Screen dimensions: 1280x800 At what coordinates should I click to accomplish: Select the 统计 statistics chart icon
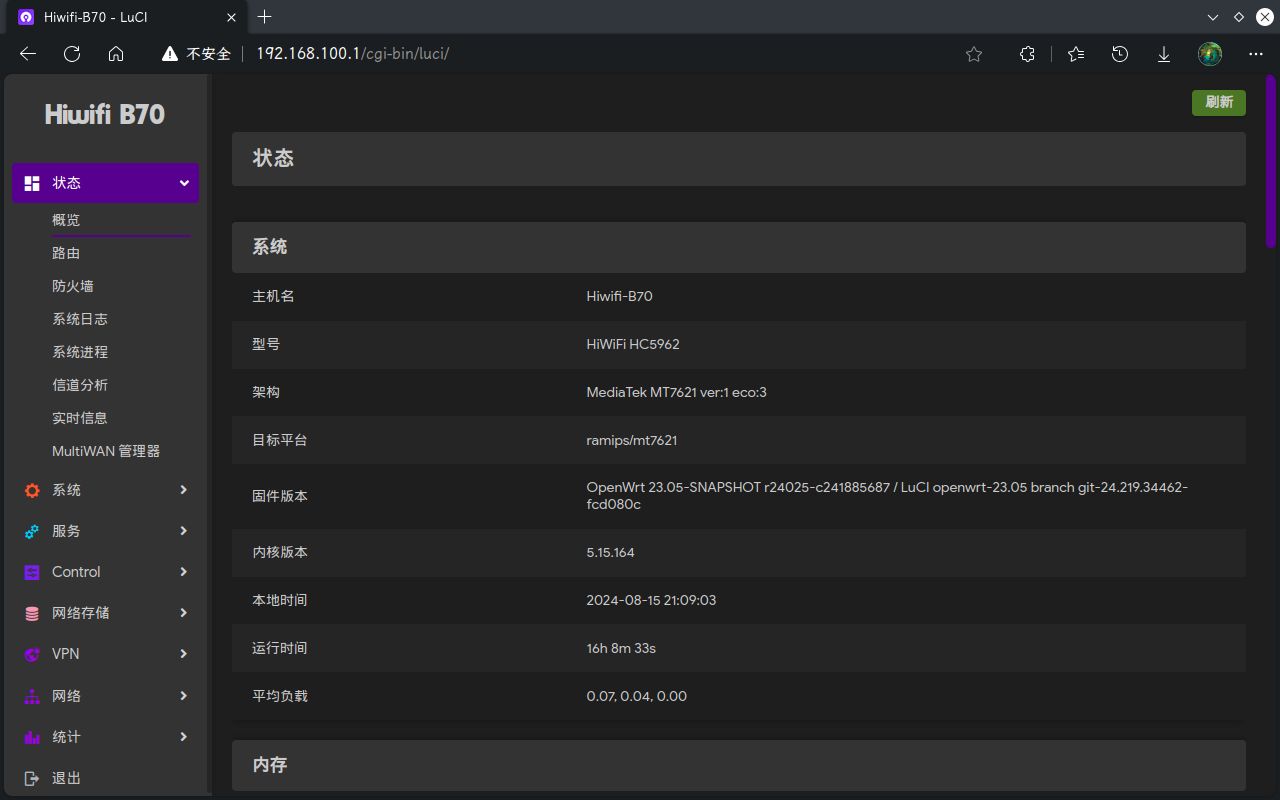(32, 737)
